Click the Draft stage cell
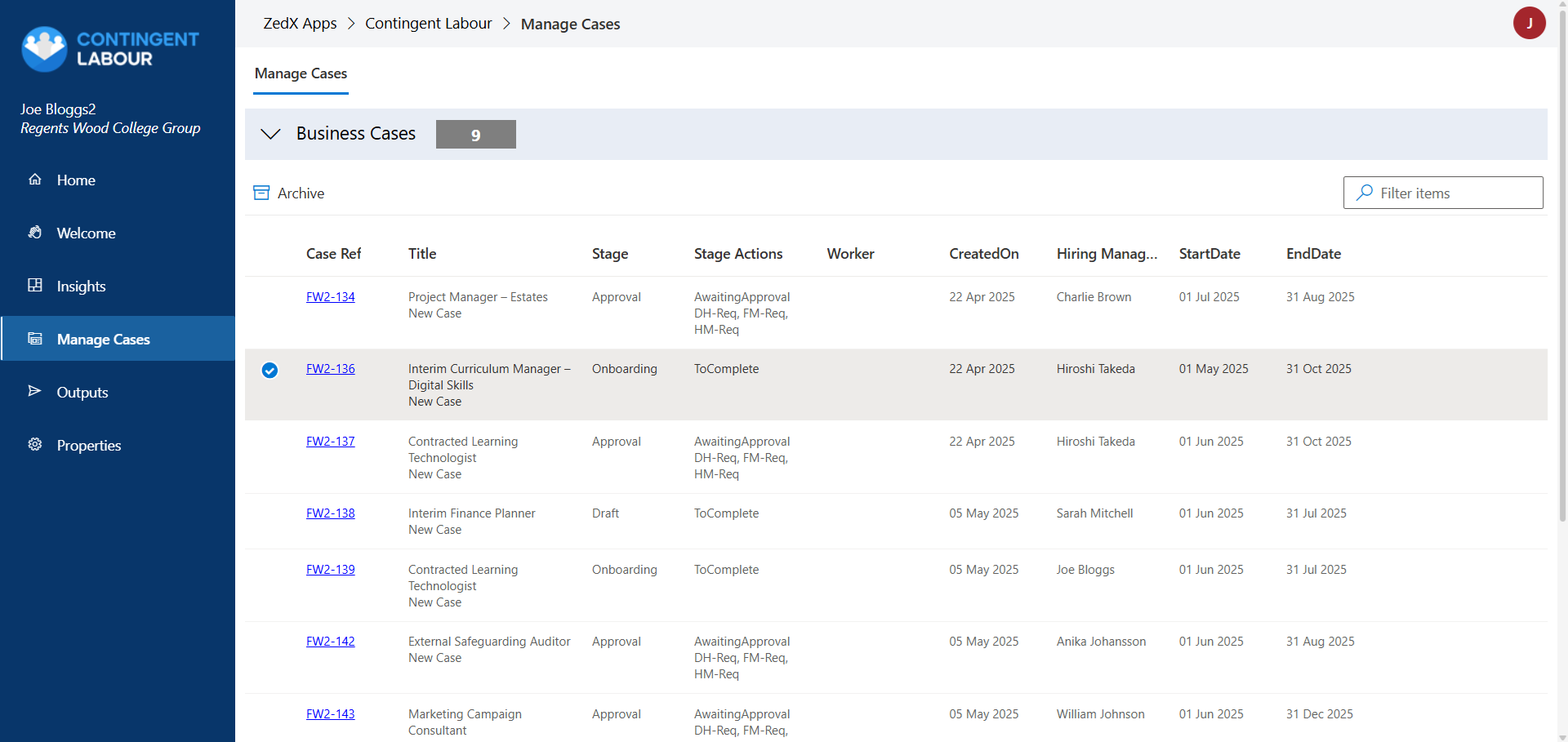This screenshot has width=1568, height=742. point(605,513)
